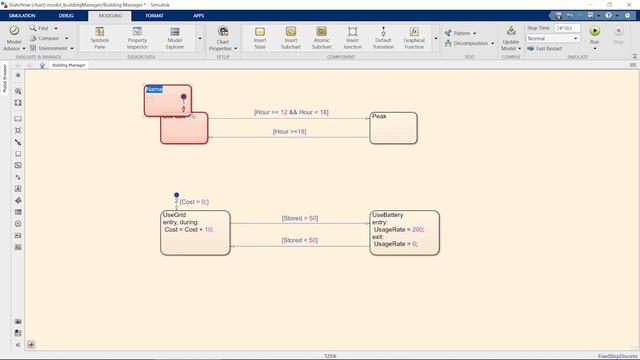Select the Modeling tab
Screen dimensions: 640x360
coord(110,16)
